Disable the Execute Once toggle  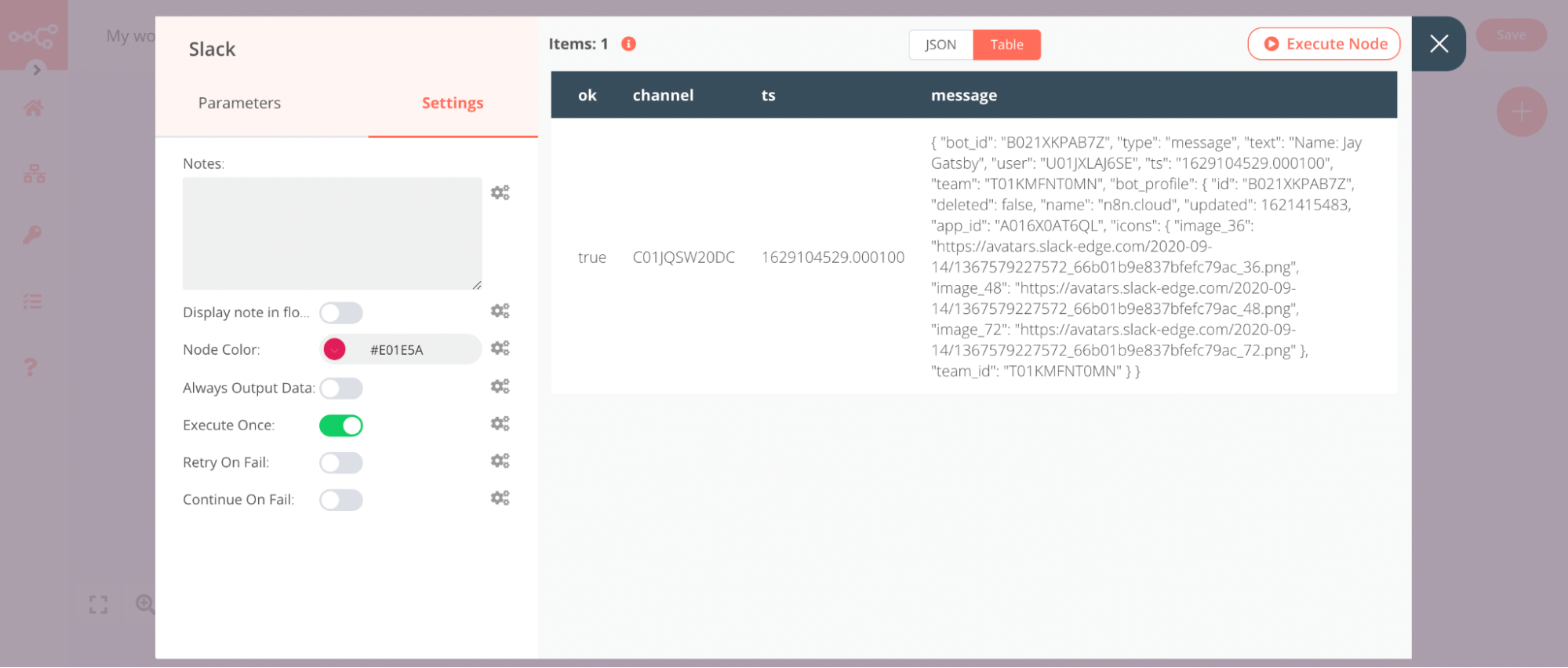coord(341,425)
